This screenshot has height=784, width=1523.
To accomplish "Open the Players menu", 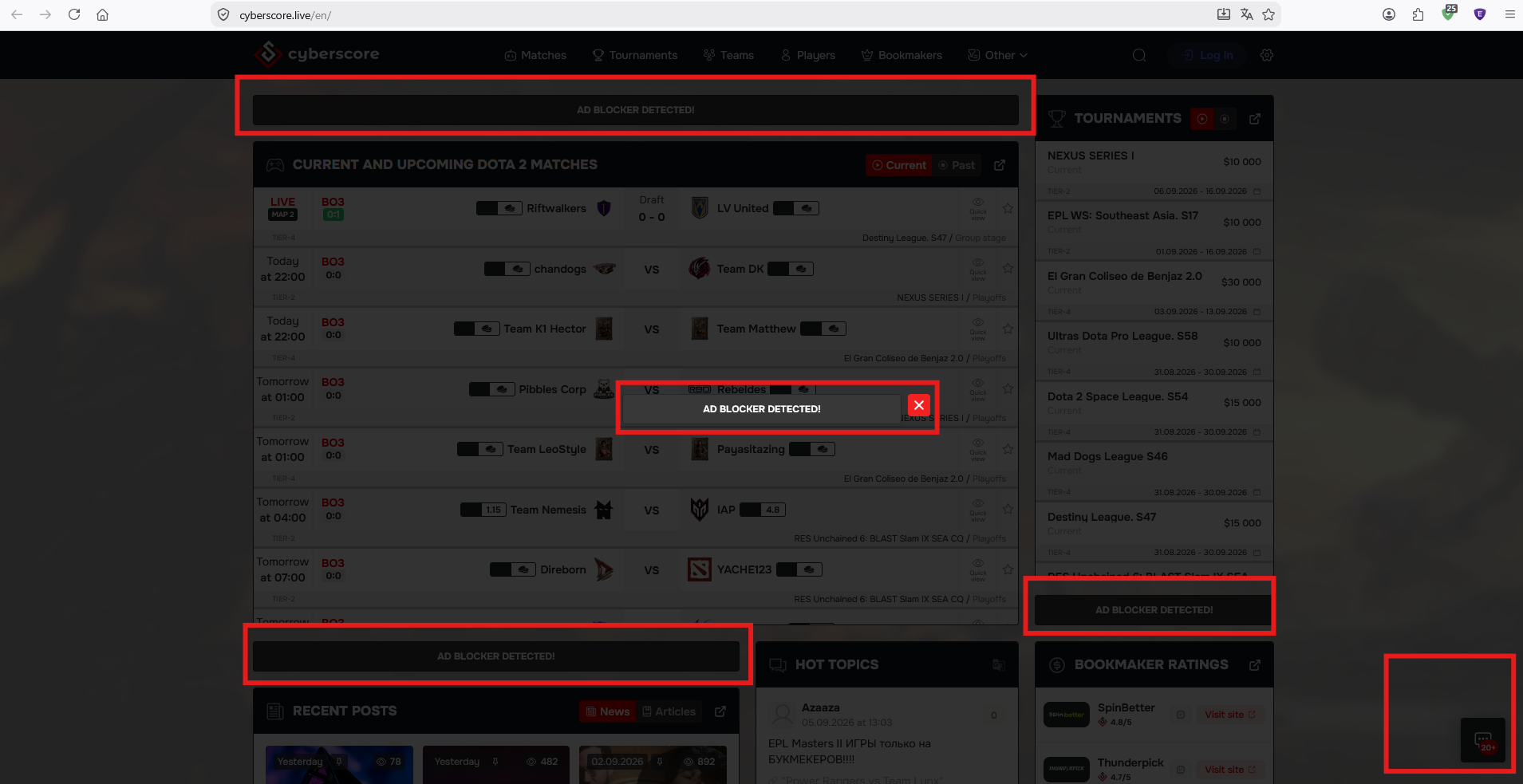I will coord(807,55).
